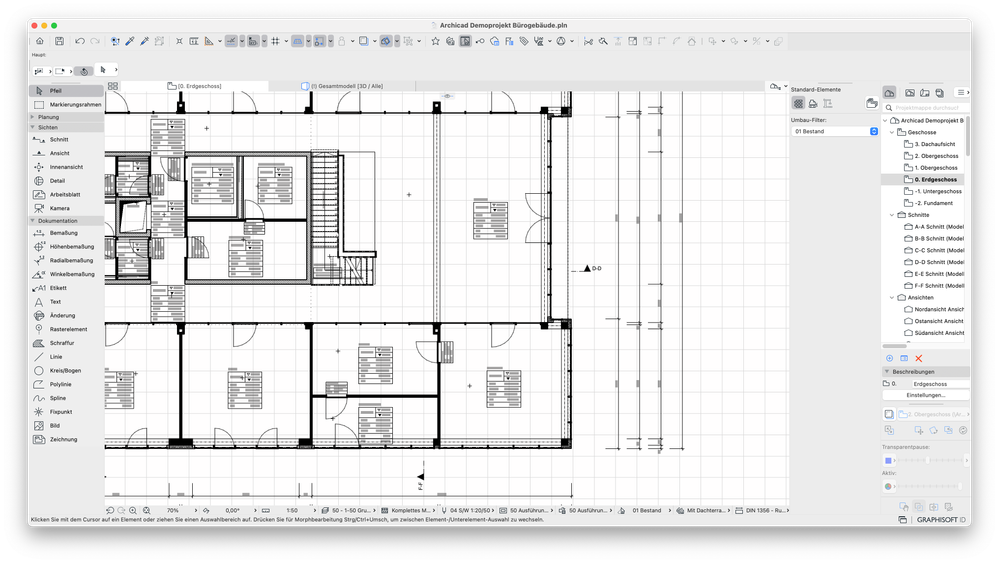Toggle the guide lines button in toolbar
Viewport: 999px width, 563px height.
tap(231, 41)
